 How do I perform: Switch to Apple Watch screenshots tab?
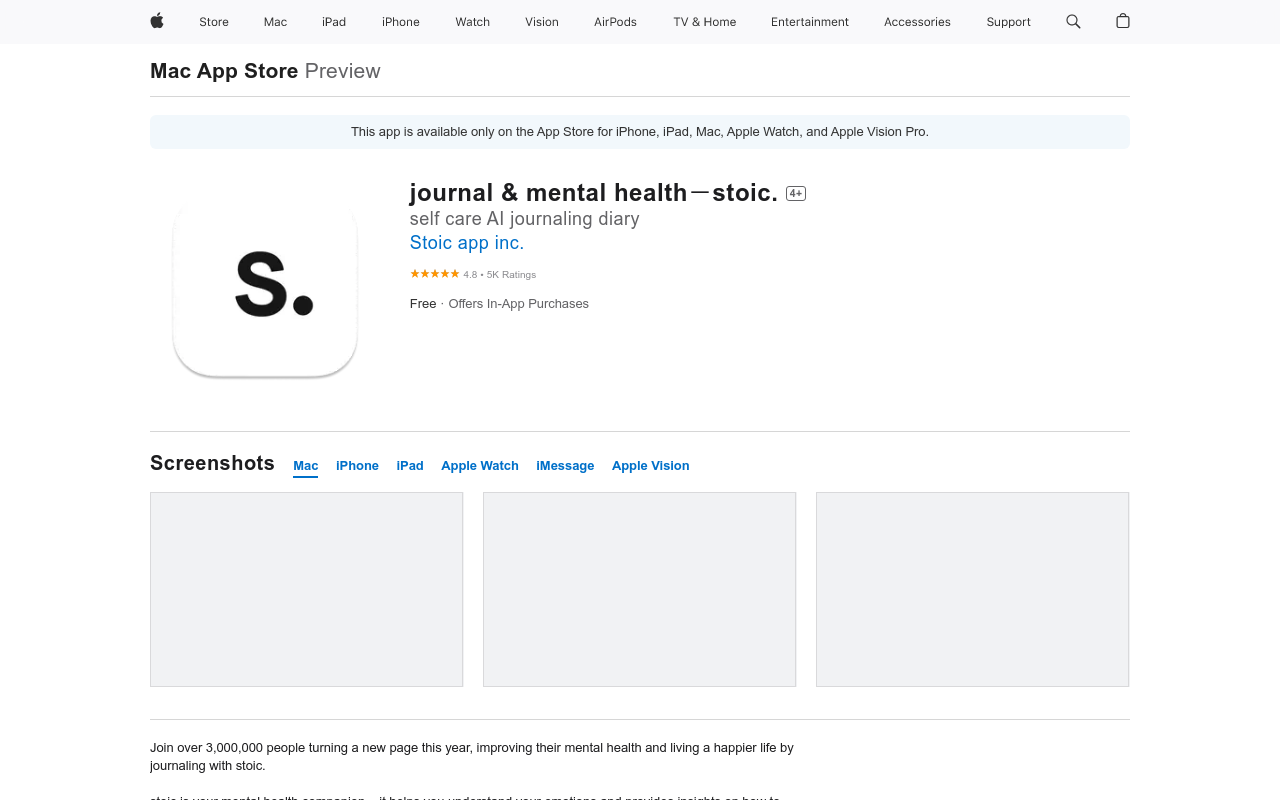point(480,466)
